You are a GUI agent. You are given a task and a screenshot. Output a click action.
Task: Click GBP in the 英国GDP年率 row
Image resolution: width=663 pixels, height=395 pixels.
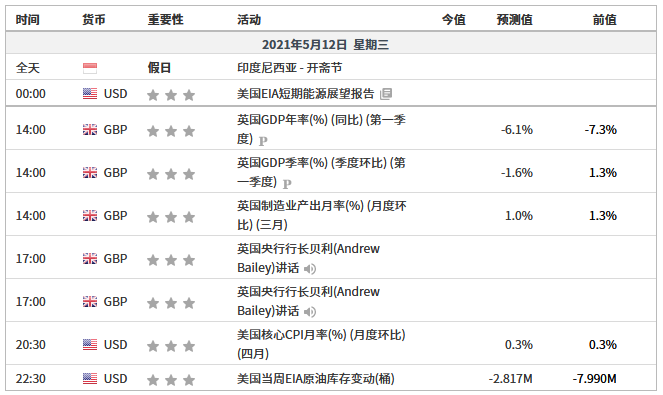(x=115, y=129)
